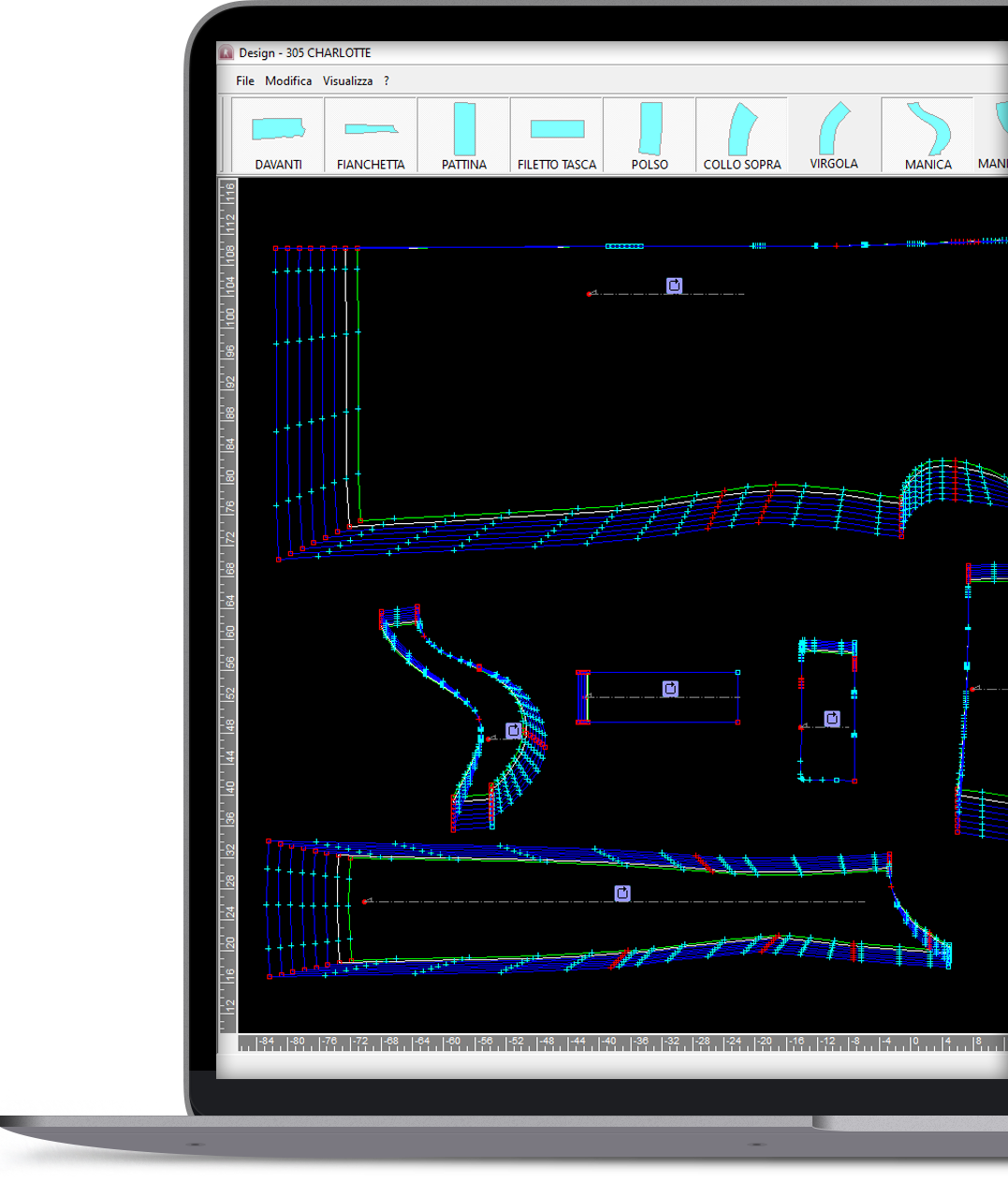1008x1182 pixels.
Task: Click the grain line icon on the curved S-shaped piece
Action: (513, 730)
